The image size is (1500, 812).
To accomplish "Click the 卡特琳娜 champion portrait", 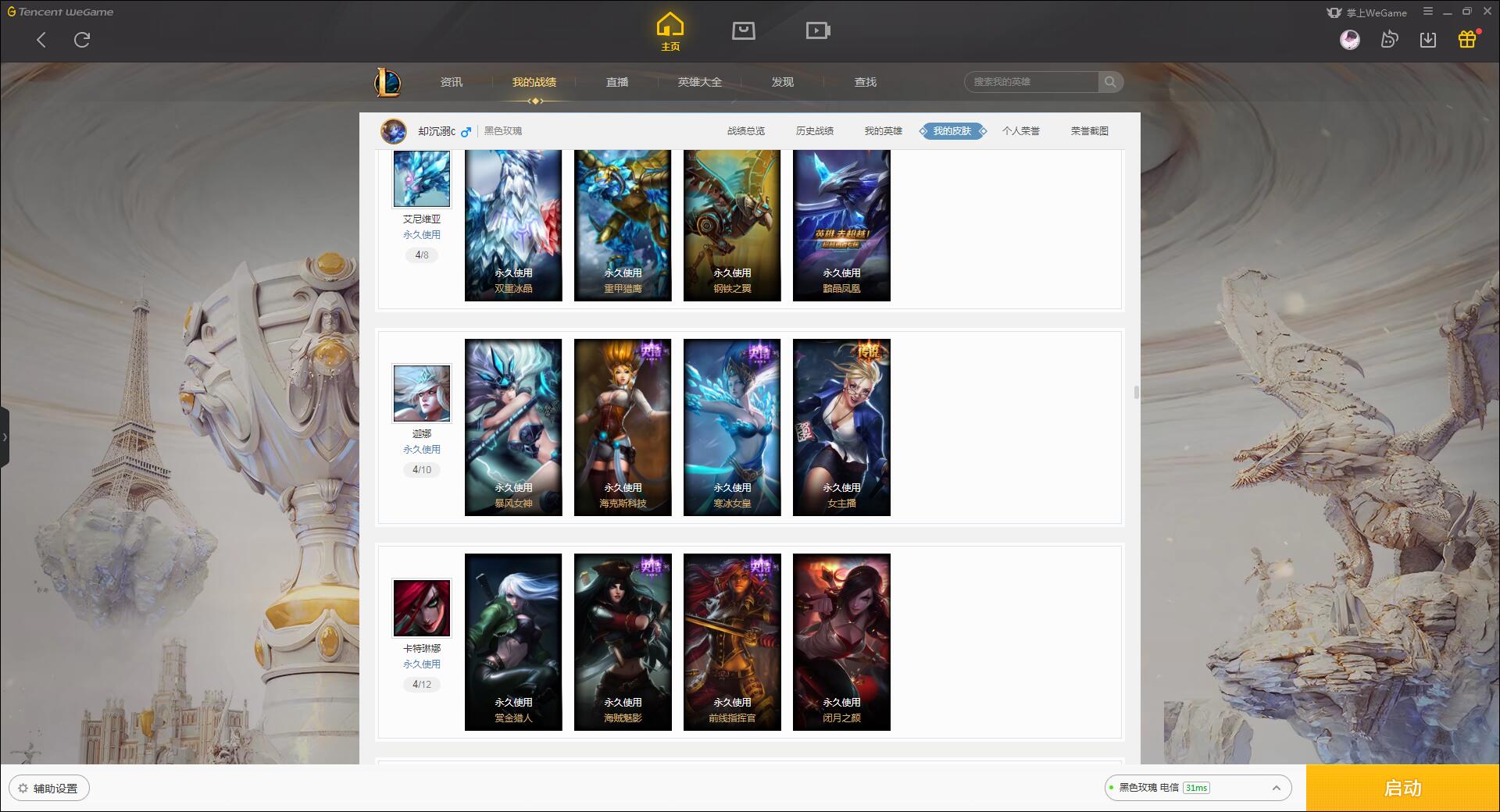I will click(422, 608).
